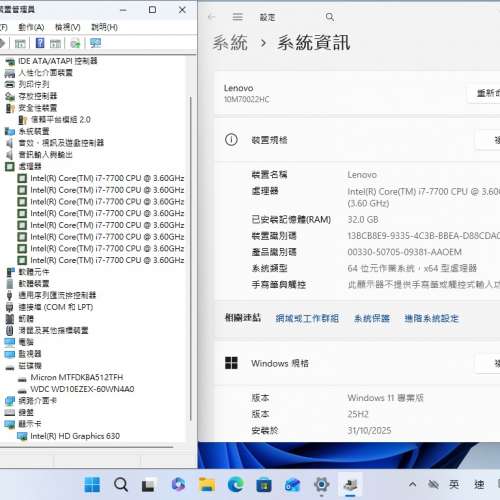The height and width of the screenshot is (500, 500).
Task: Click the monitors (監視器) category icon
Action: [x=10, y=354]
